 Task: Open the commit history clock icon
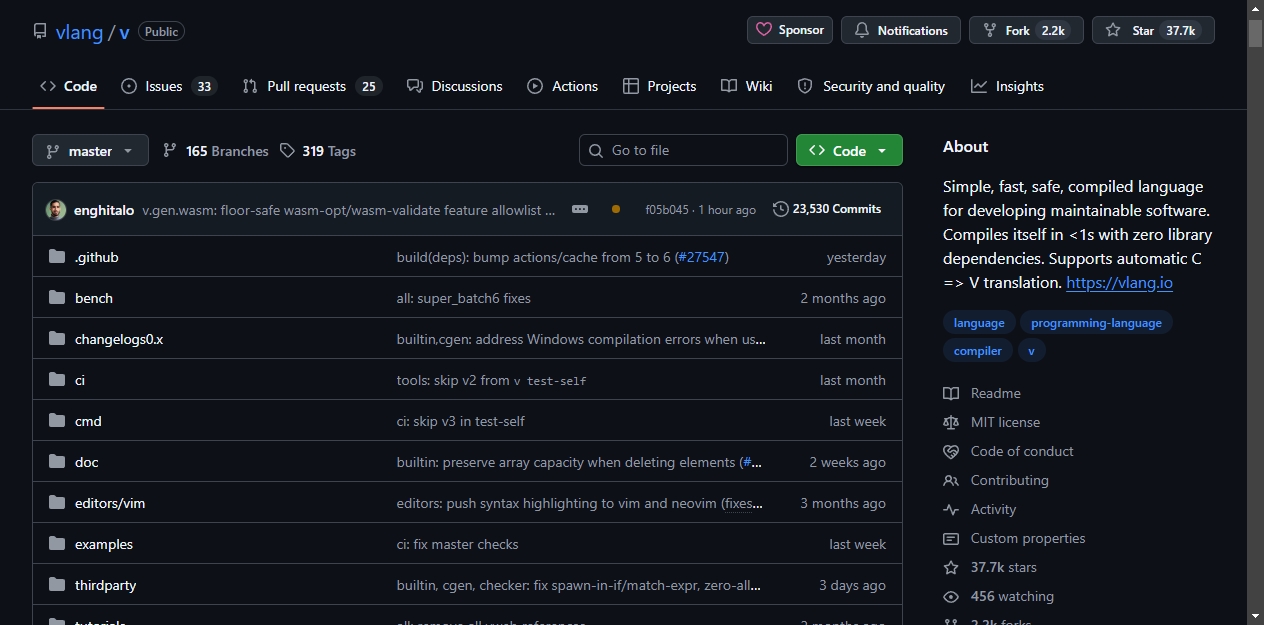pos(780,209)
